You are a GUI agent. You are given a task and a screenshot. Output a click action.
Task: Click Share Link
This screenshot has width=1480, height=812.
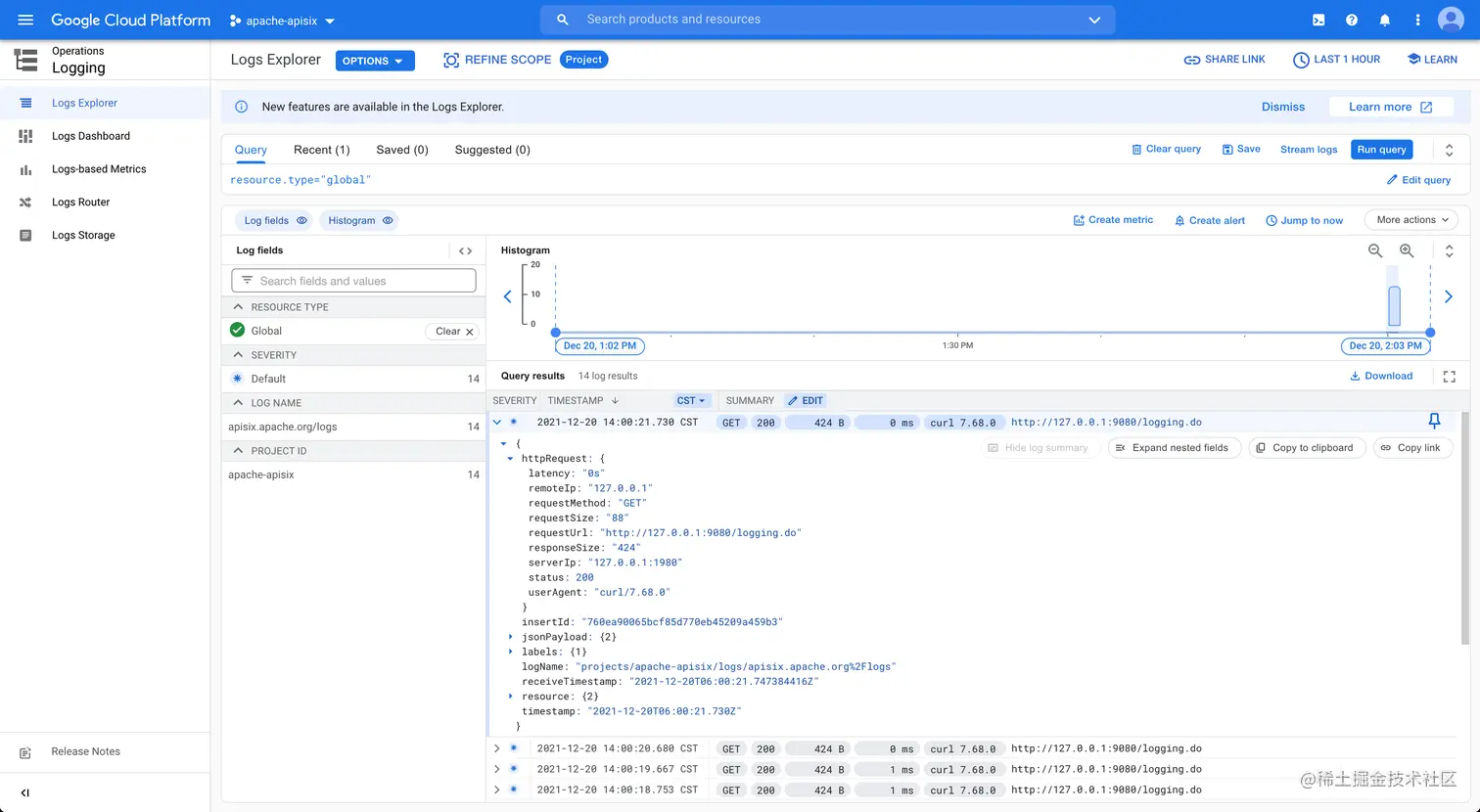click(x=1225, y=60)
